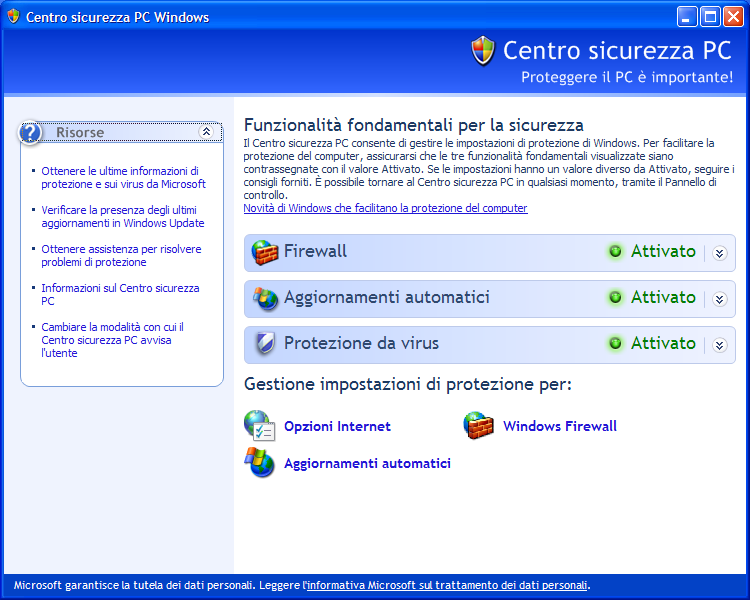Image resolution: width=750 pixels, height=600 pixels.
Task: Maximize the Centro sicurezza PC window
Action: click(710, 16)
